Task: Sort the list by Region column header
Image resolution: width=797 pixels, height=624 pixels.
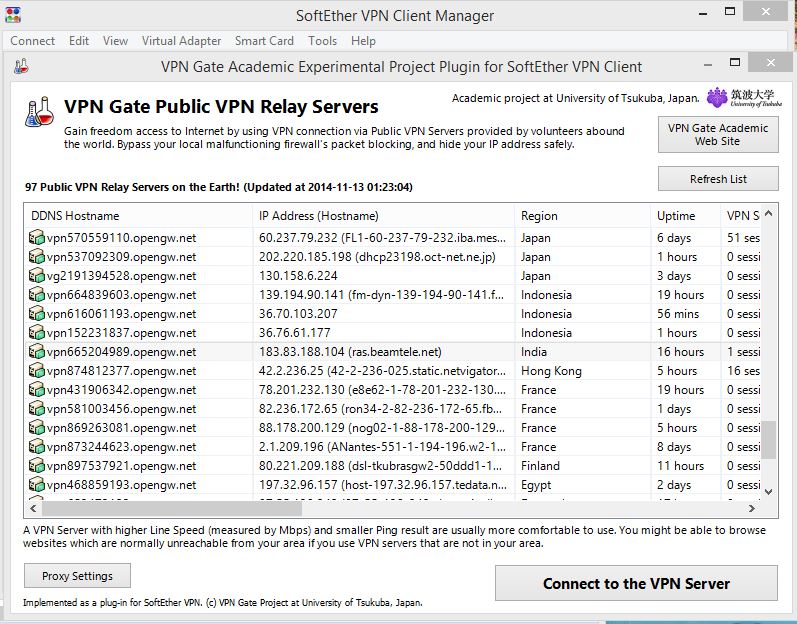Action: pyautogui.click(x=539, y=216)
